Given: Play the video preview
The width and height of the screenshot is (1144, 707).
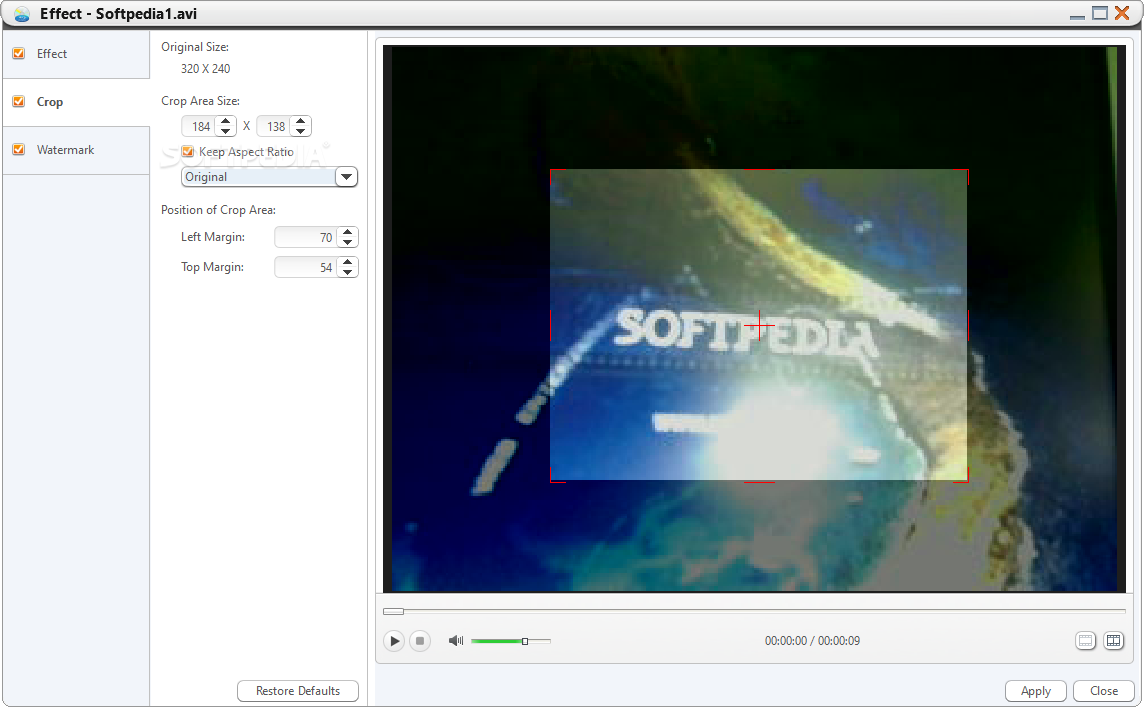Looking at the screenshot, I should pyautogui.click(x=394, y=641).
